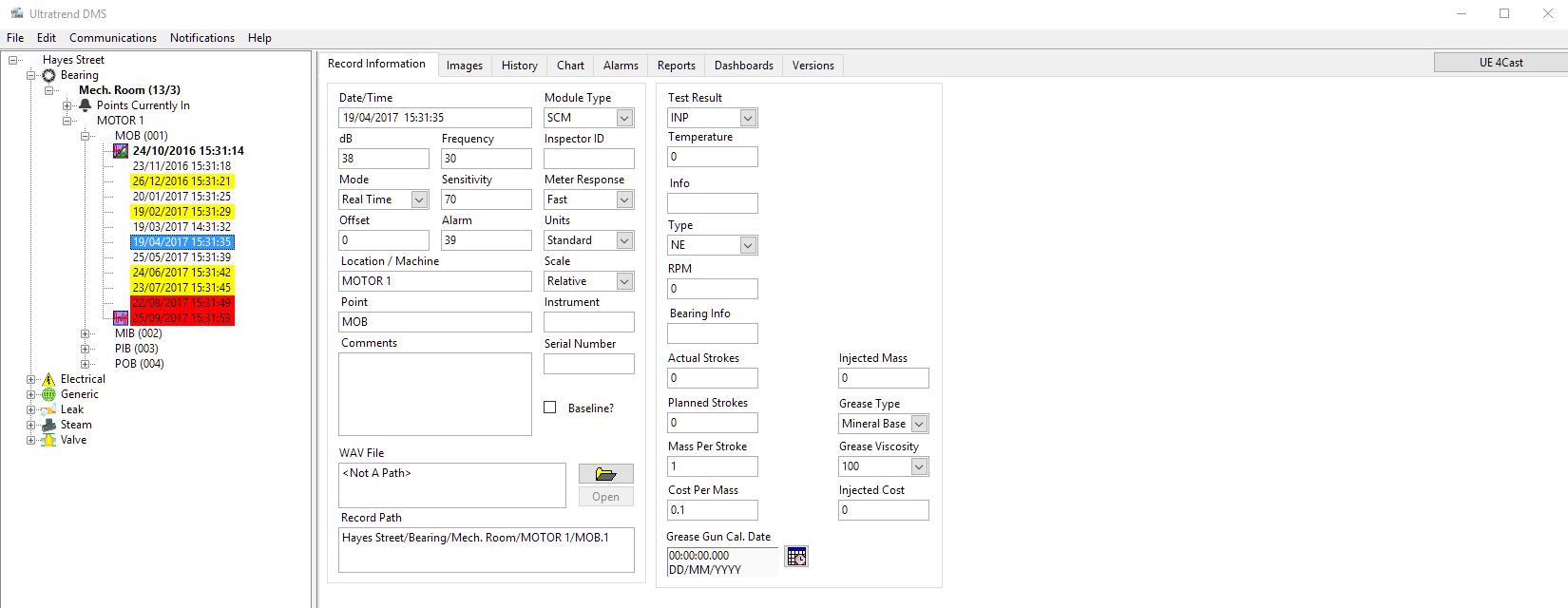Screen dimensions: 1568x608
Task: Click the Electrical warning icon
Action: click(48, 379)
